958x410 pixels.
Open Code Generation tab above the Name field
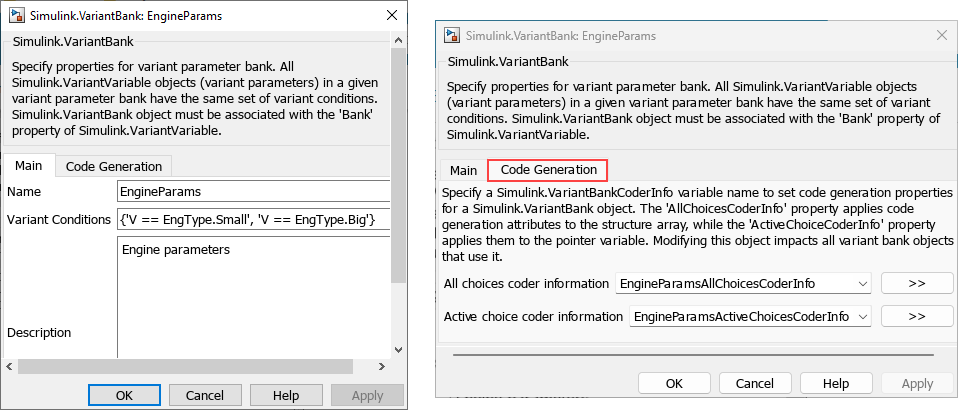point(113,167)
